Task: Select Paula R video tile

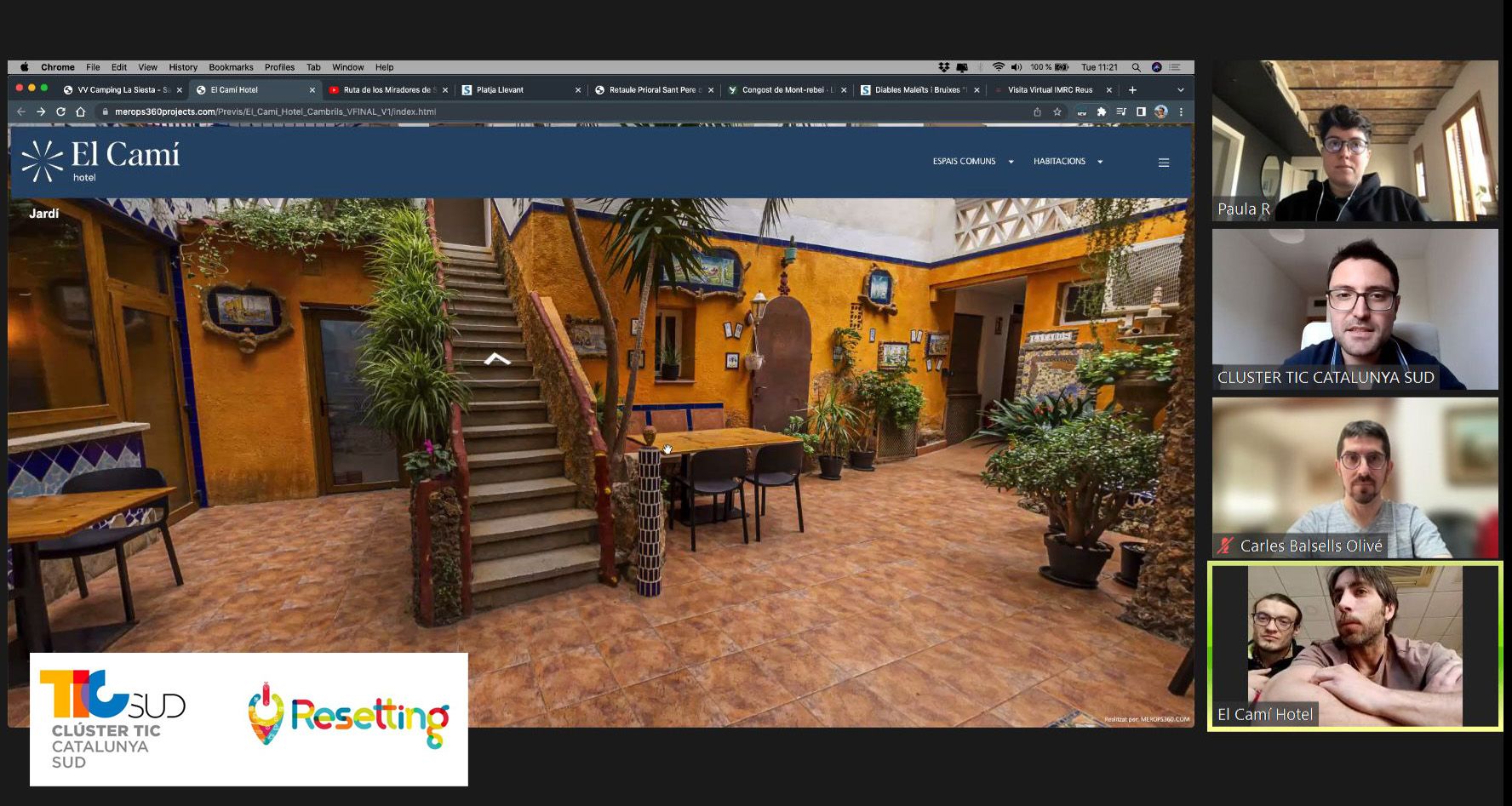Action: pos(1355,140)
